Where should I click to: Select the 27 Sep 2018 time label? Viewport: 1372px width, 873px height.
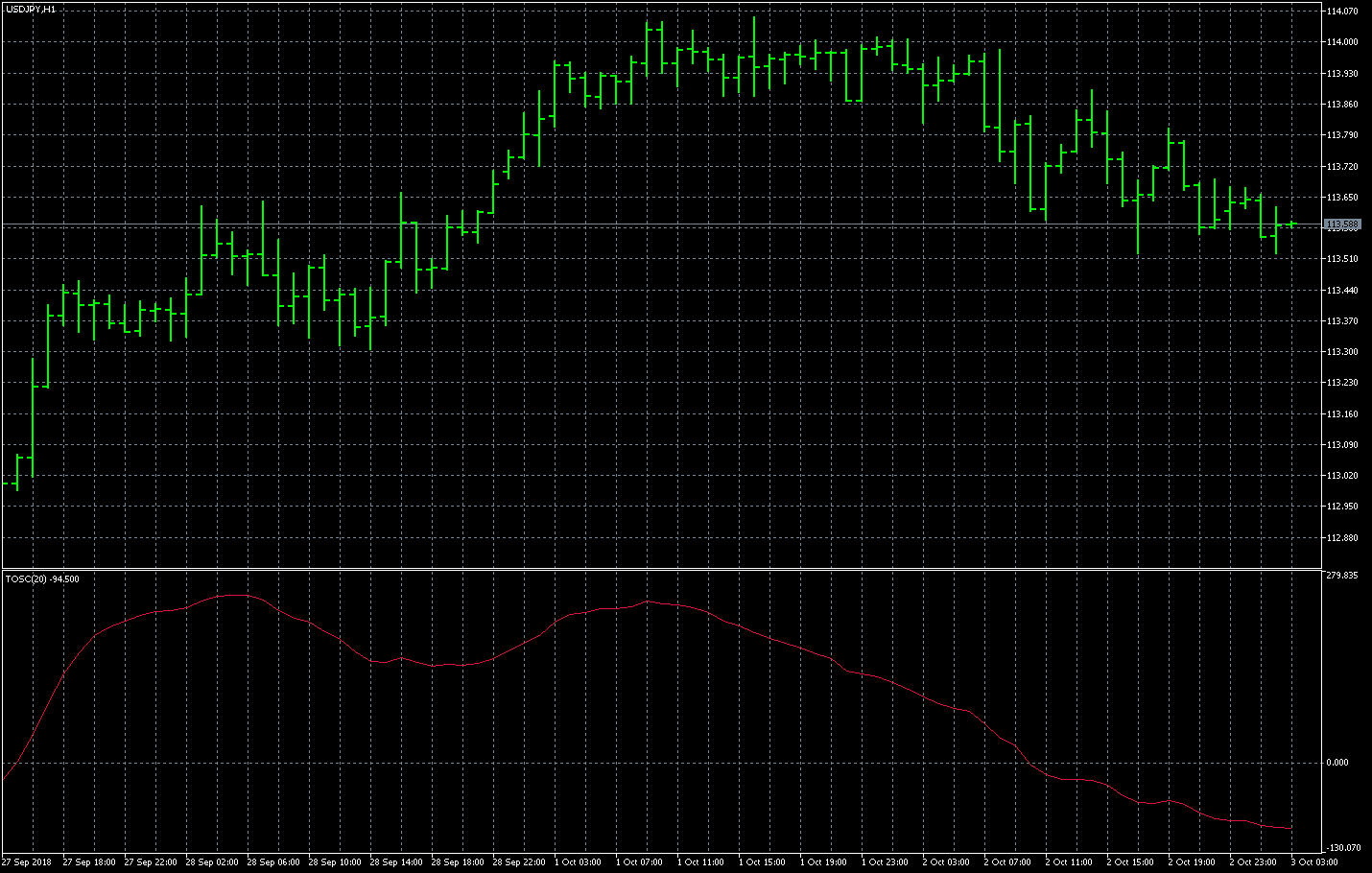(x=27, y=862)
